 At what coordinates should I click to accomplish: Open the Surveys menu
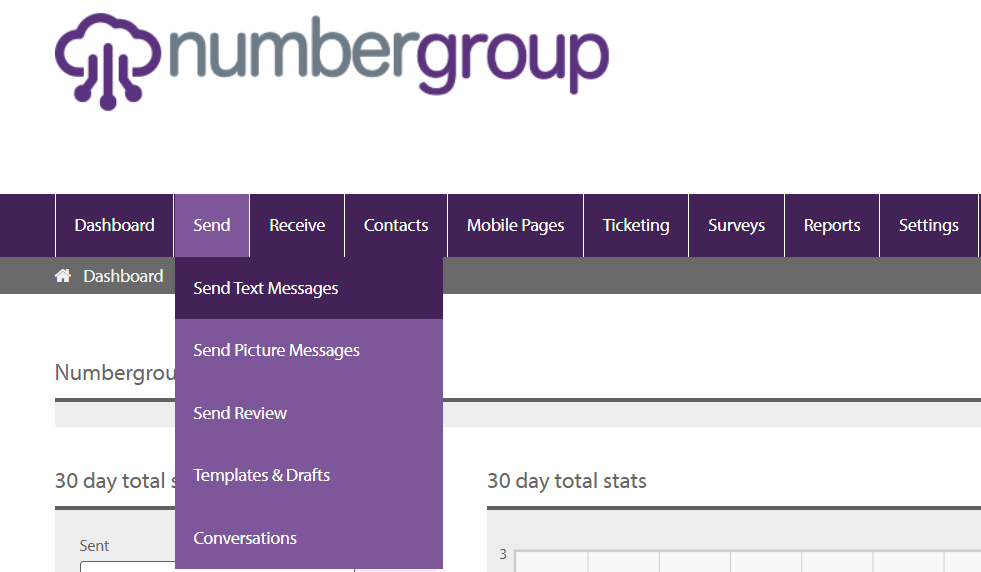[736, 225]
